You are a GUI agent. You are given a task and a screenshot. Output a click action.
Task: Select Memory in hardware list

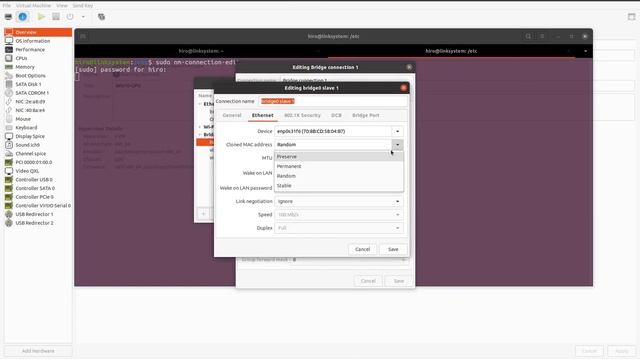tap(38, 67)
